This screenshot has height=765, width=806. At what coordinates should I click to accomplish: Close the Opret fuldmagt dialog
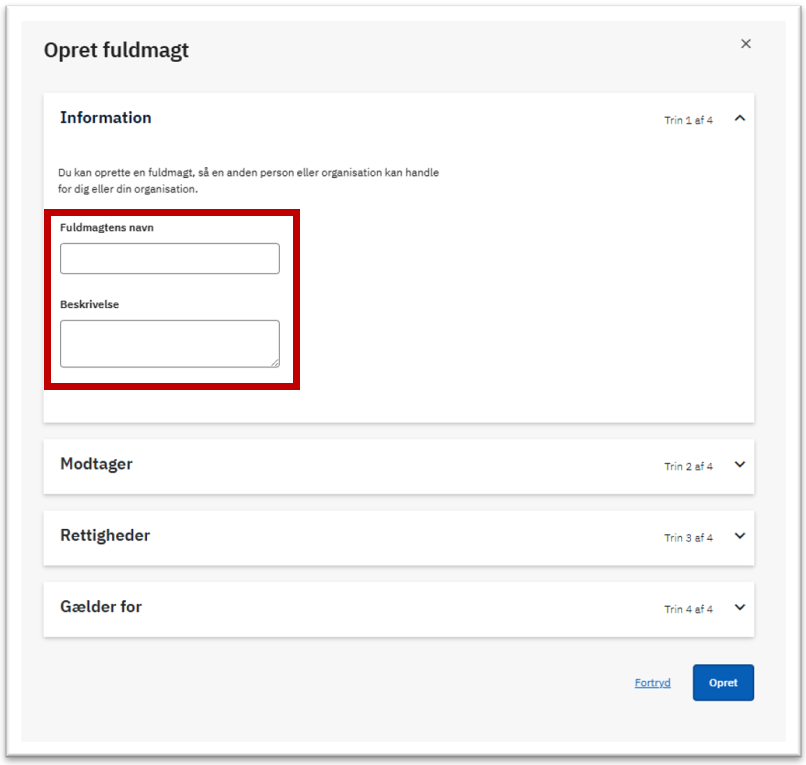point(745,44)
